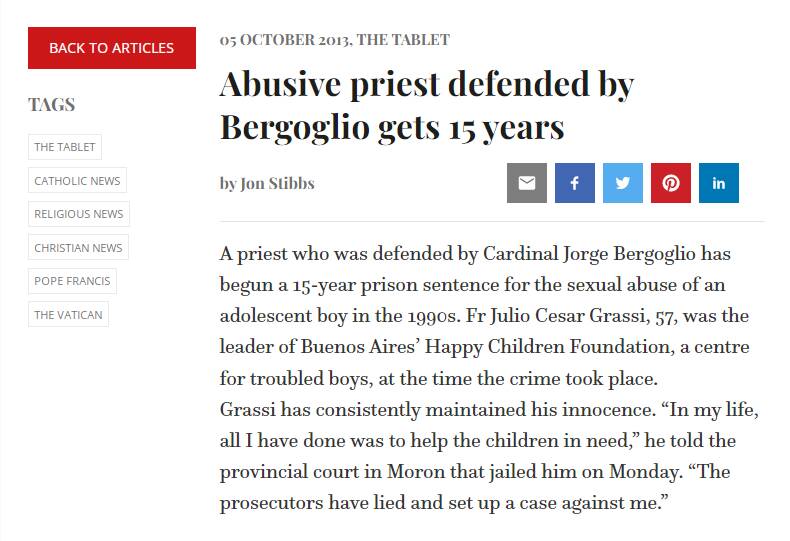Share the article on Facebook
790x541 pixels.
point(575,183)
